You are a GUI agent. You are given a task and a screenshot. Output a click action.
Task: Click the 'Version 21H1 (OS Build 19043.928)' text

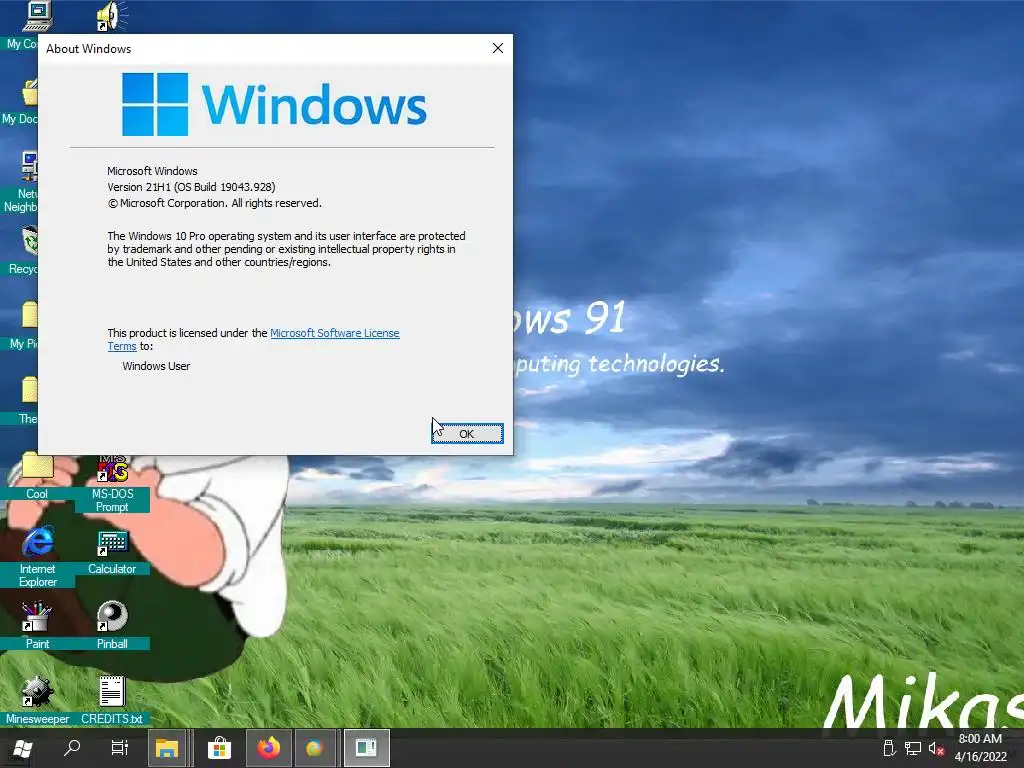191,187
